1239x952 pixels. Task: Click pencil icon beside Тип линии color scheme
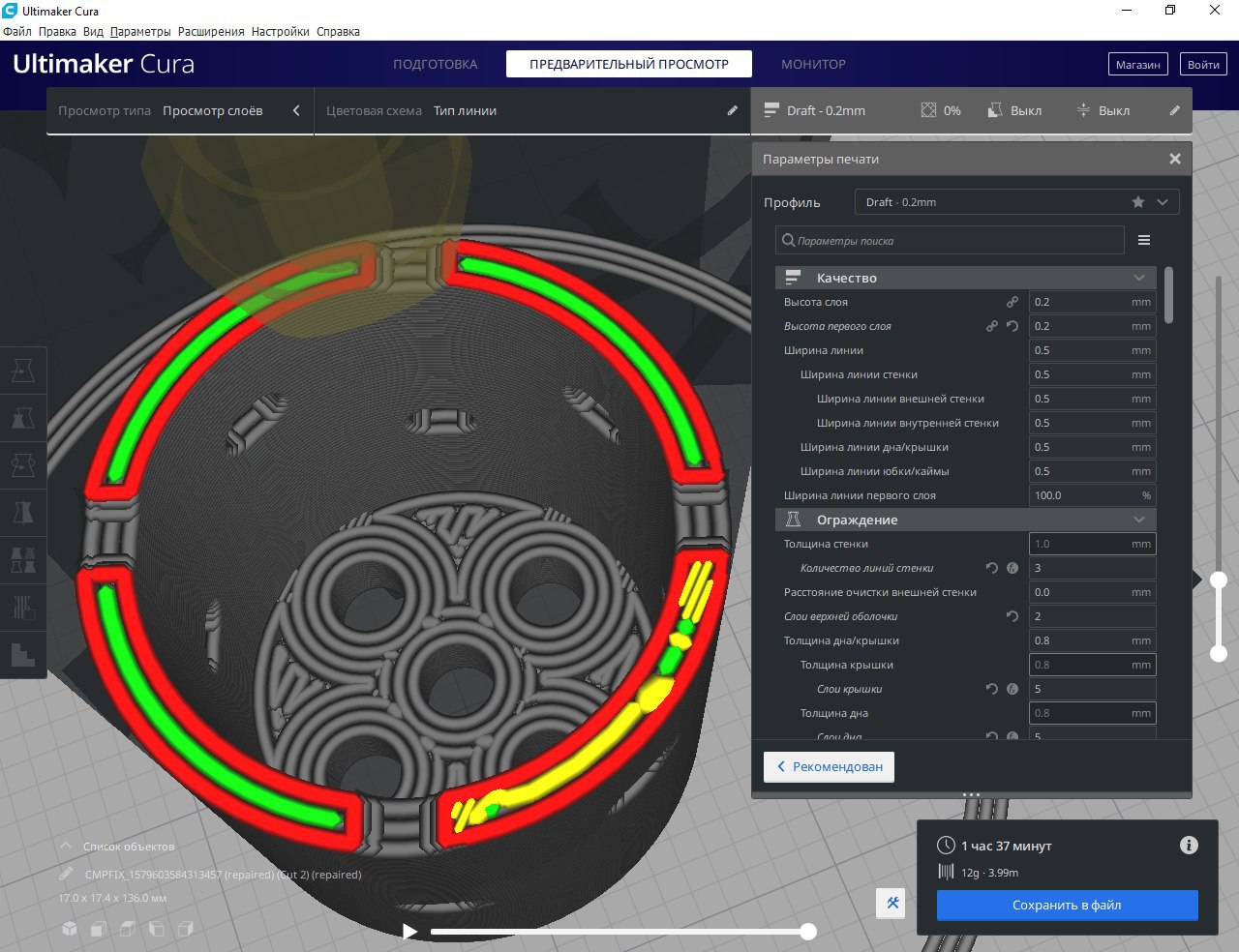pyautogui.click(x=733, y=110)
